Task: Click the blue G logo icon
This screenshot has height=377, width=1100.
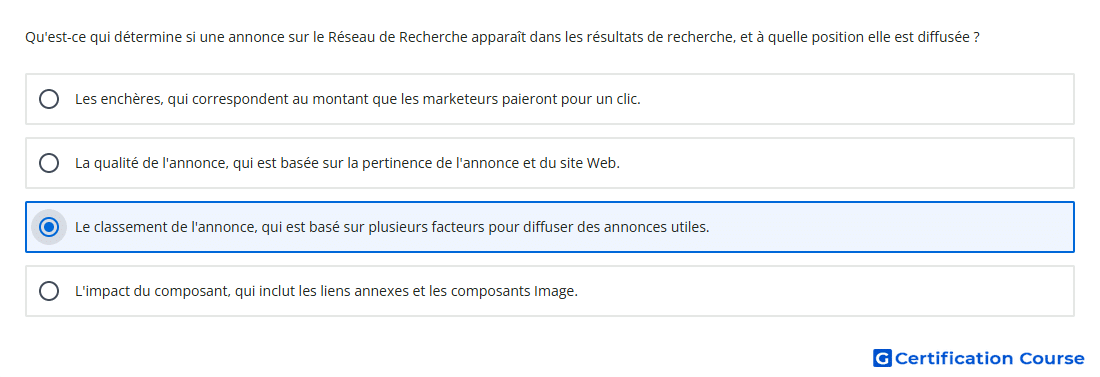Action: pos(882,358)
